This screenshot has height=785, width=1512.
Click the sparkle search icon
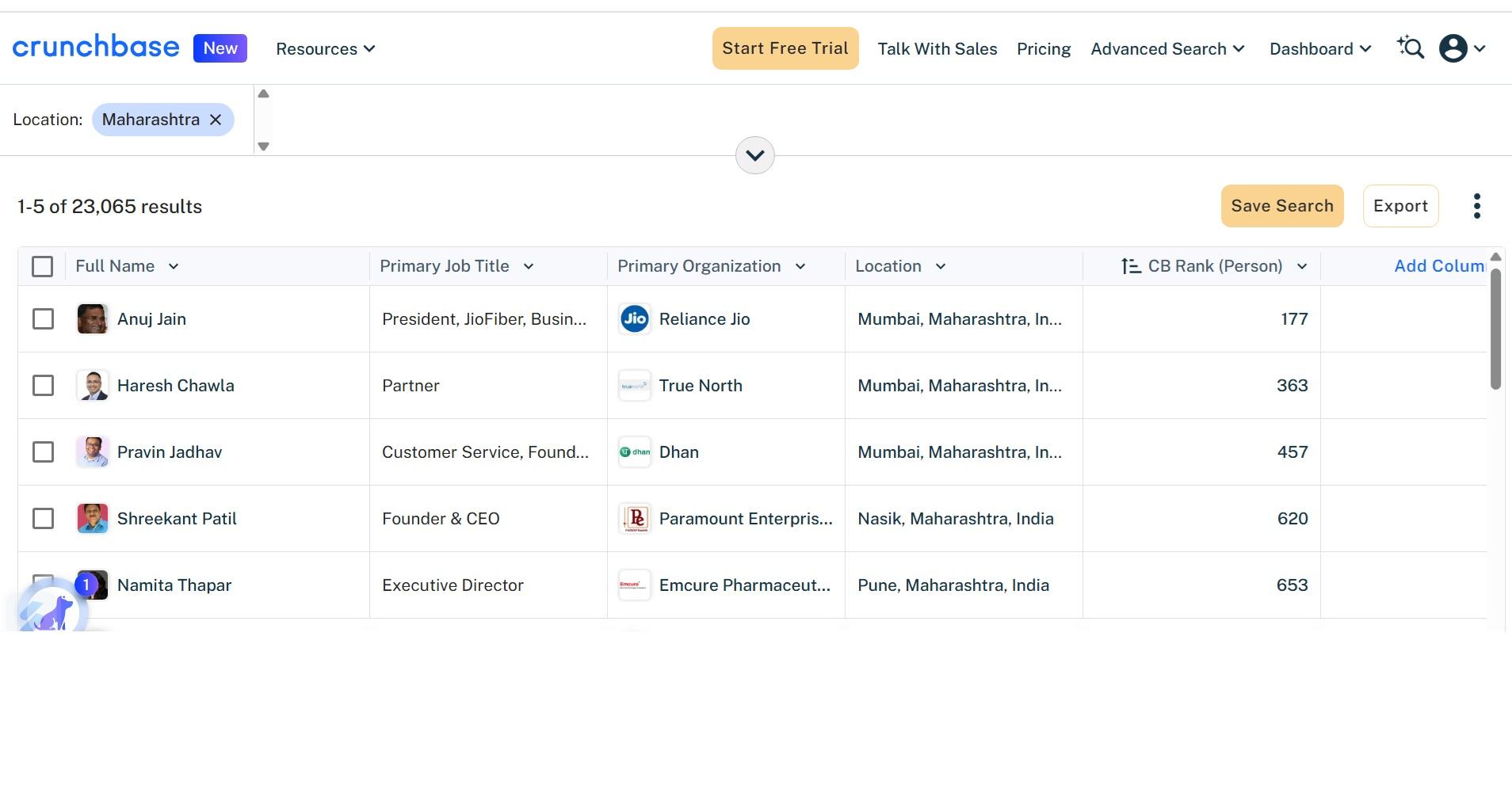point(1411,48)
